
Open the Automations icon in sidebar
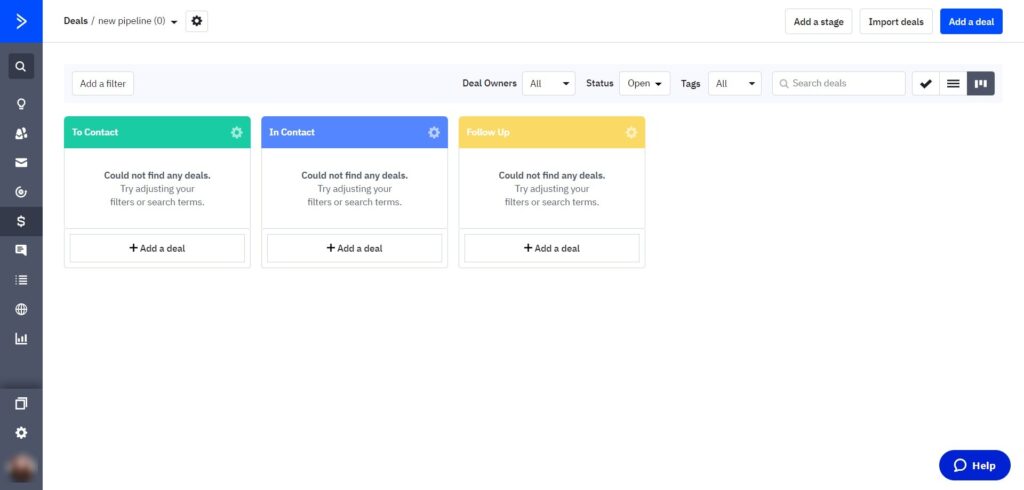point(21,192)
